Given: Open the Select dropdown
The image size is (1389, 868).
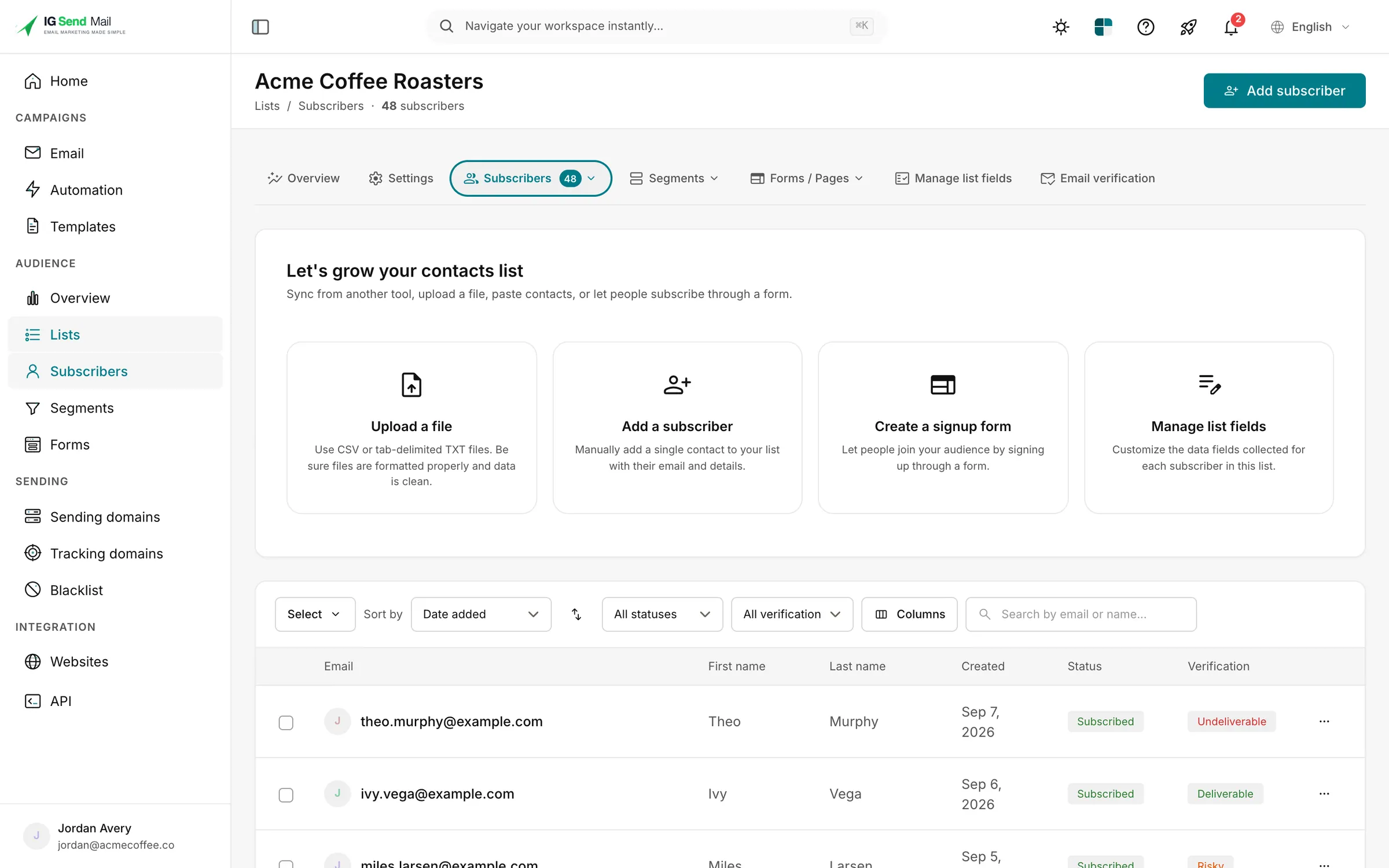Looking at the screenshot, I should (x=315, y=614).
